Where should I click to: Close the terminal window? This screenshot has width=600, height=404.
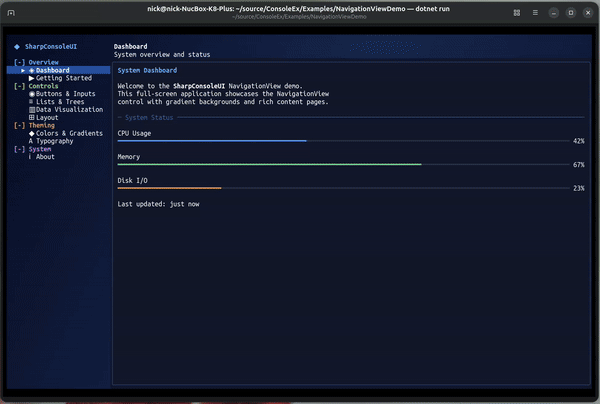tap(588, 13)
